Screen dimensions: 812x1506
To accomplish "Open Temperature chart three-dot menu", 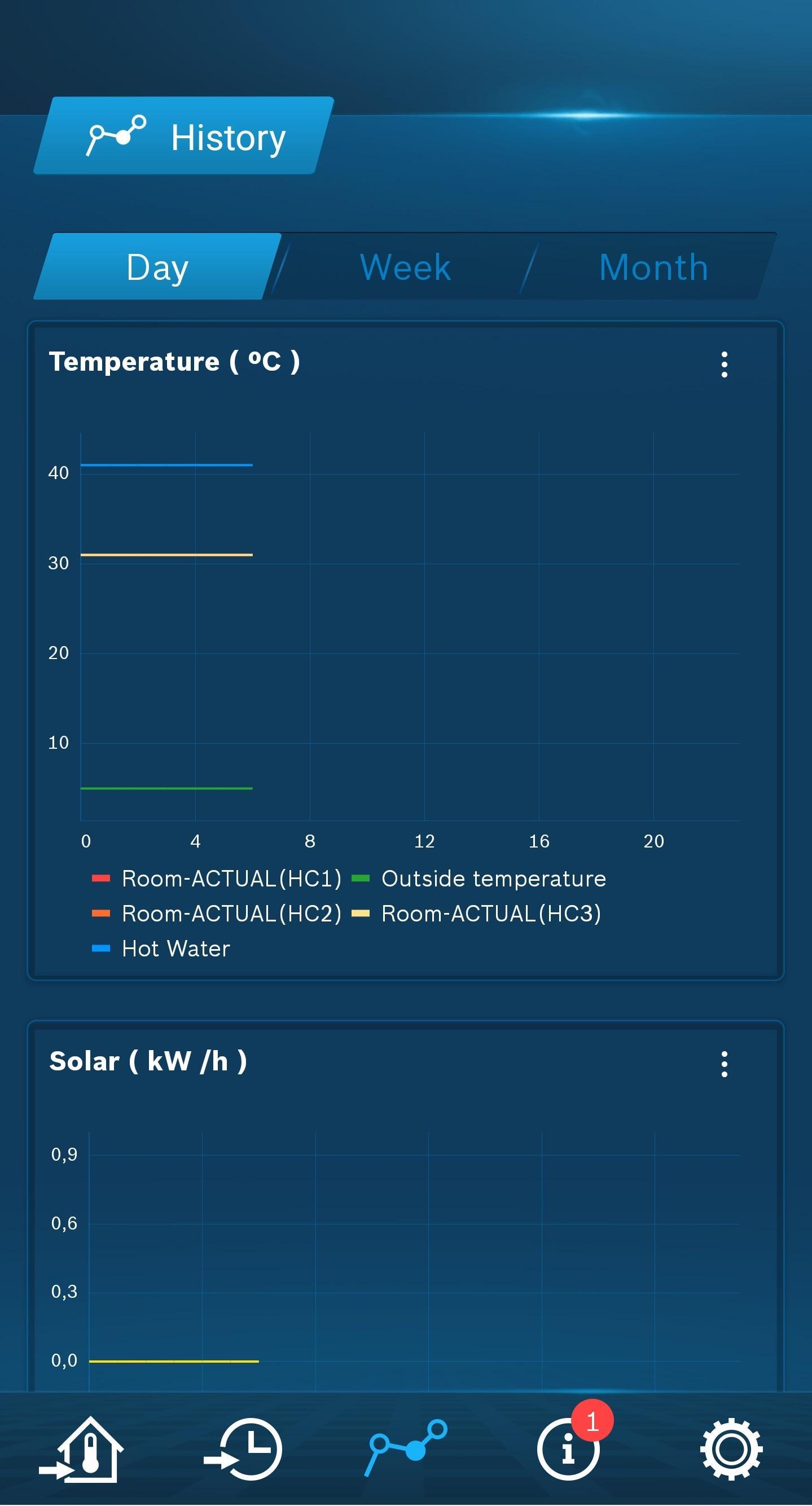I will pos(725,364).
